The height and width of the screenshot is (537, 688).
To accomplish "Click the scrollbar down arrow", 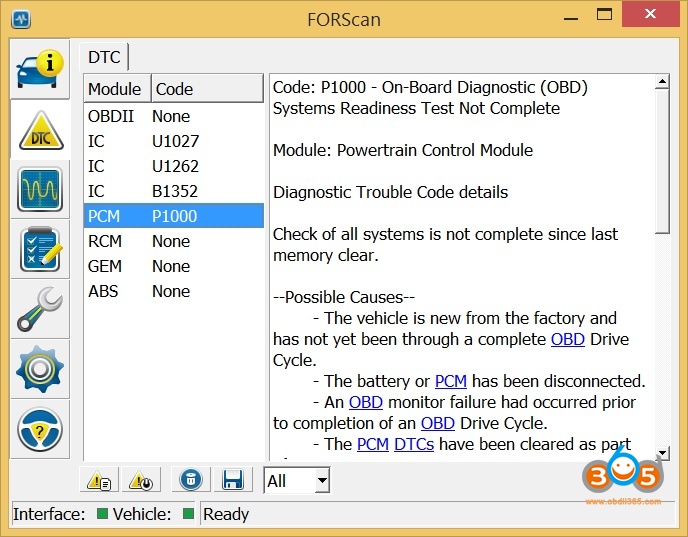I will (662, 453).
